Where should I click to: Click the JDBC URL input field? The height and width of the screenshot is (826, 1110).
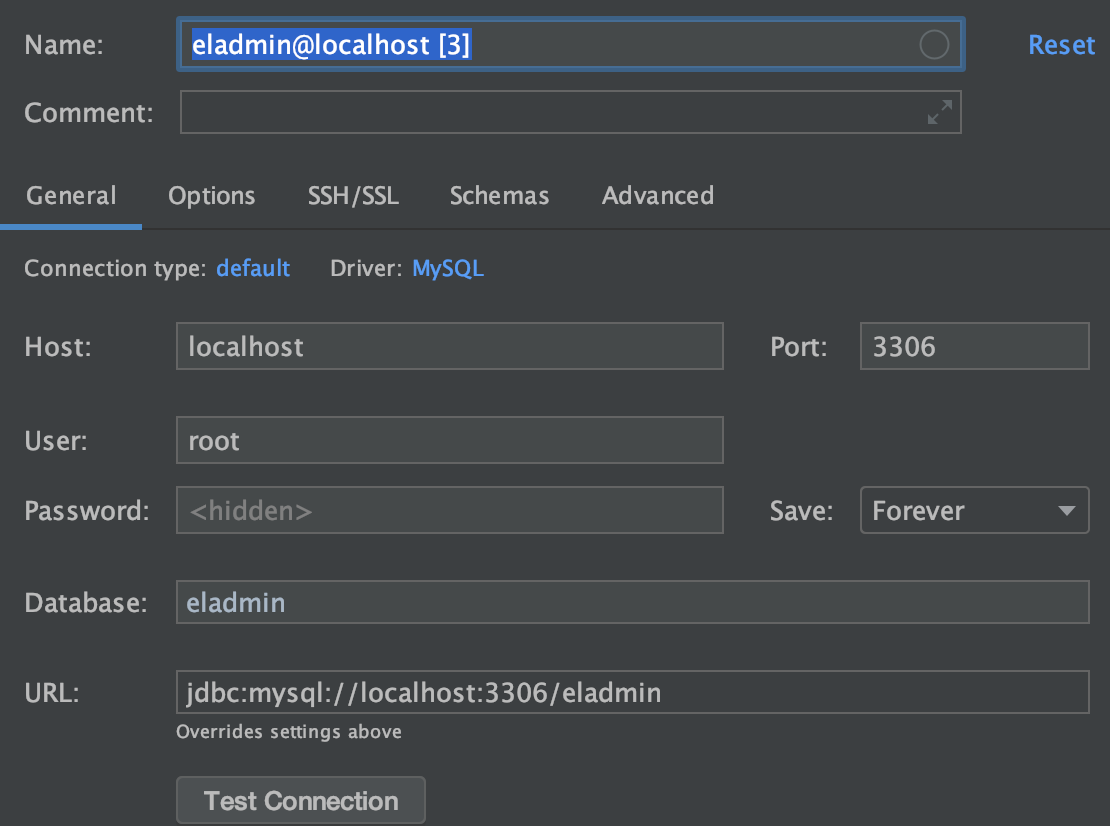(x=632, y=692)
